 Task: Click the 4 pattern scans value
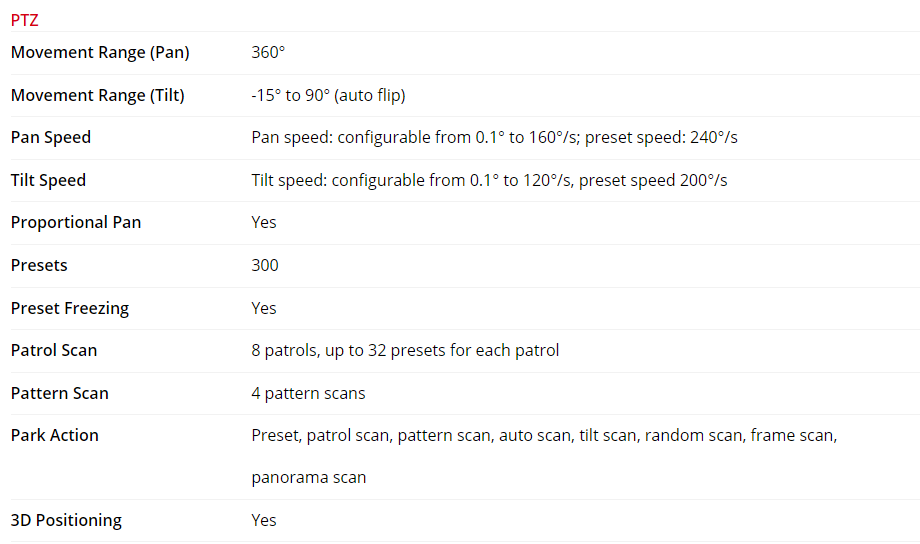pos(308,394)
